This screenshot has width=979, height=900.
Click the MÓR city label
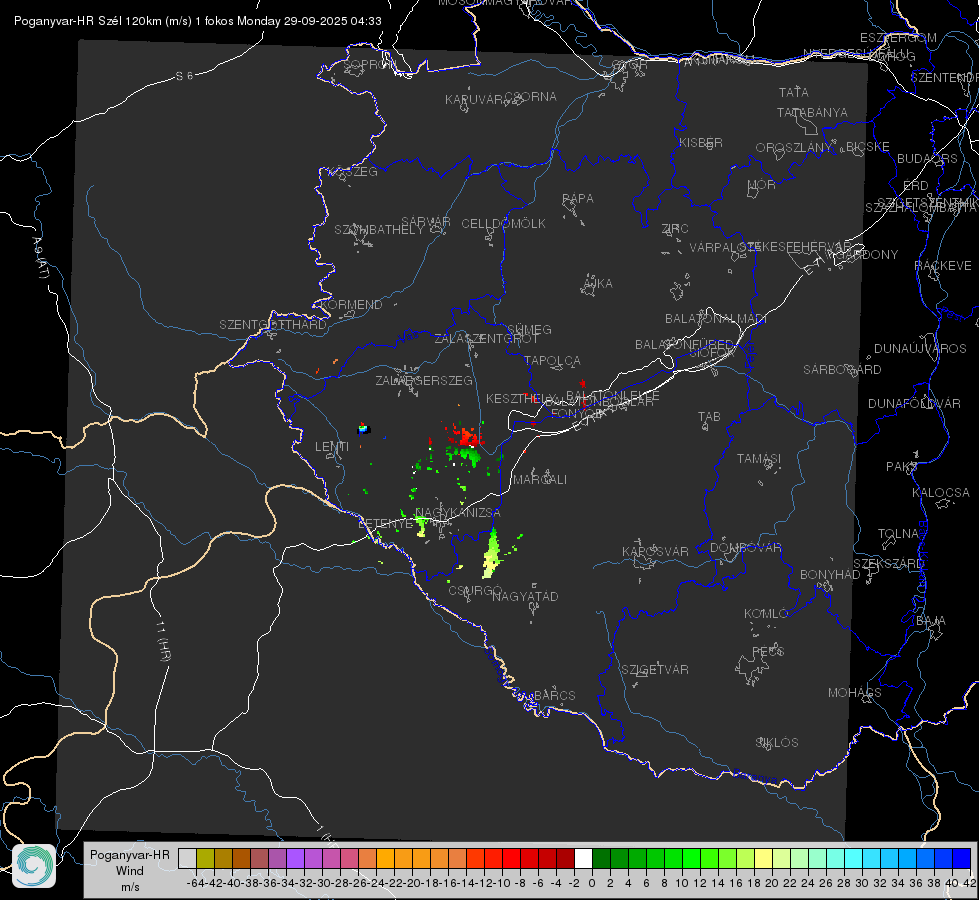tap(762, 185)
